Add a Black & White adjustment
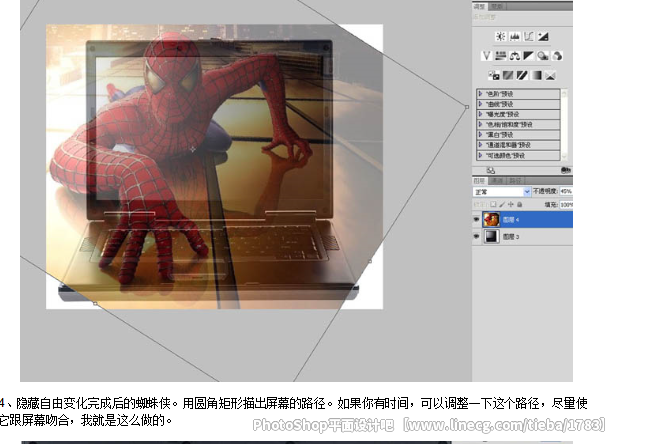 coord(529,56)
